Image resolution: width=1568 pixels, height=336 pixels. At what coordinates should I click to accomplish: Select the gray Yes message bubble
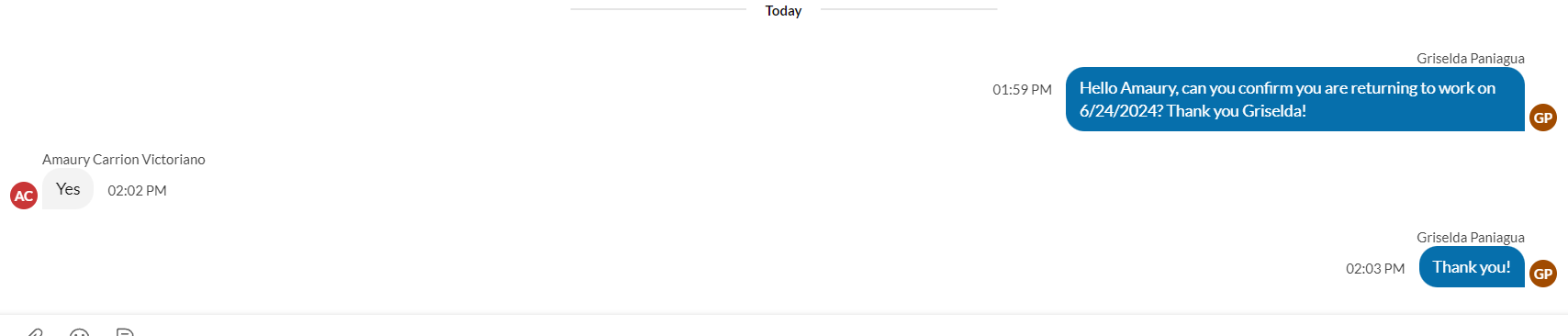[x=68, y=189]
